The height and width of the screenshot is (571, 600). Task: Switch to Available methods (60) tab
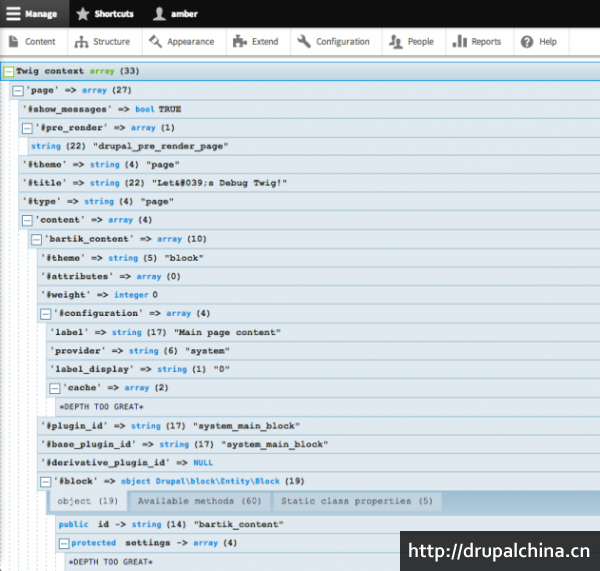200,501
